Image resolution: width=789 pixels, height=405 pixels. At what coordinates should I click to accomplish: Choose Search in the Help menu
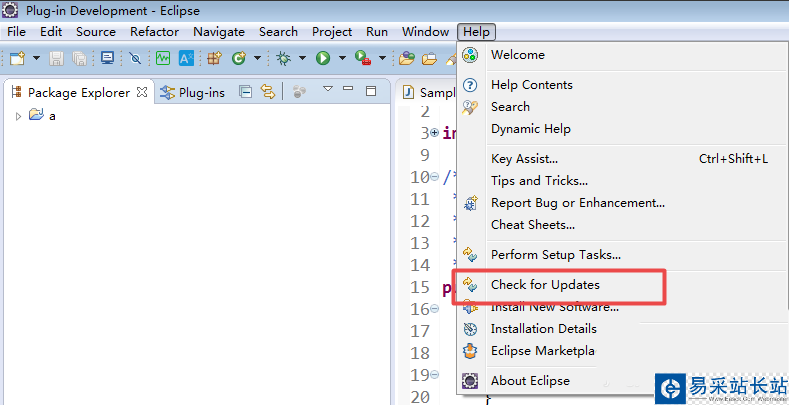coord(622,107)
